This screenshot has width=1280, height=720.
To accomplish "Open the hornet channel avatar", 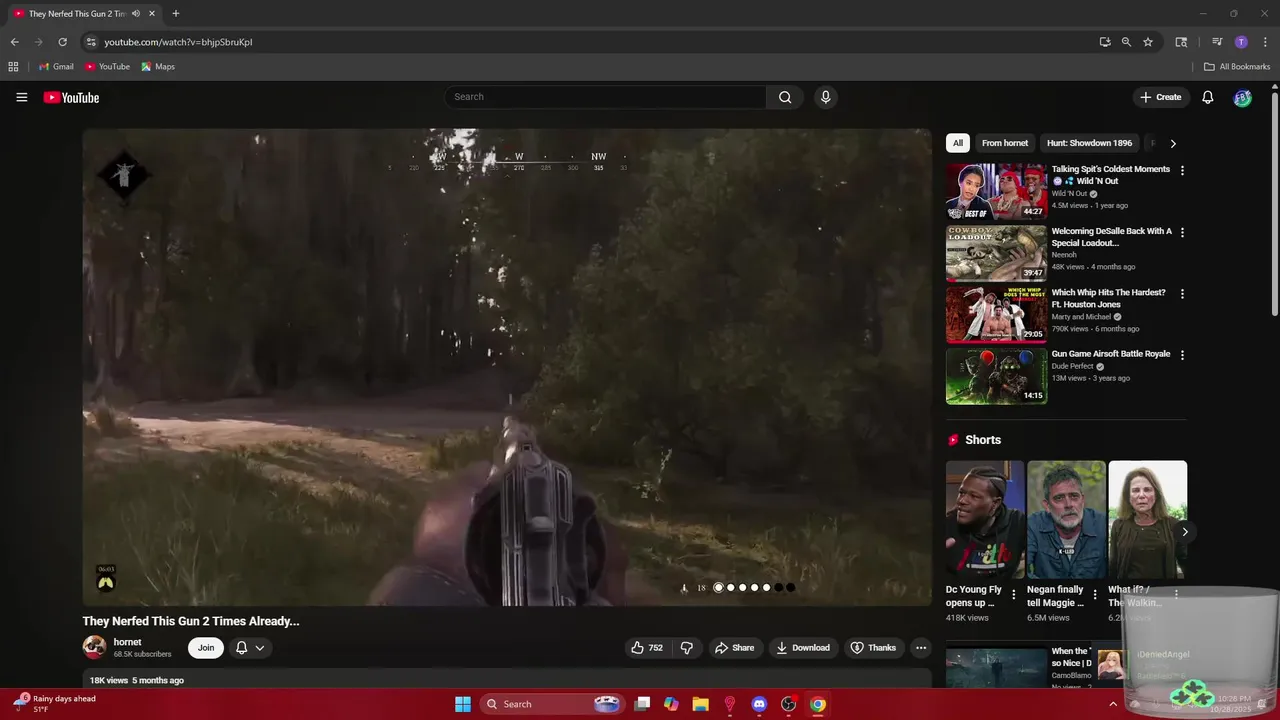I will [94, 648].
